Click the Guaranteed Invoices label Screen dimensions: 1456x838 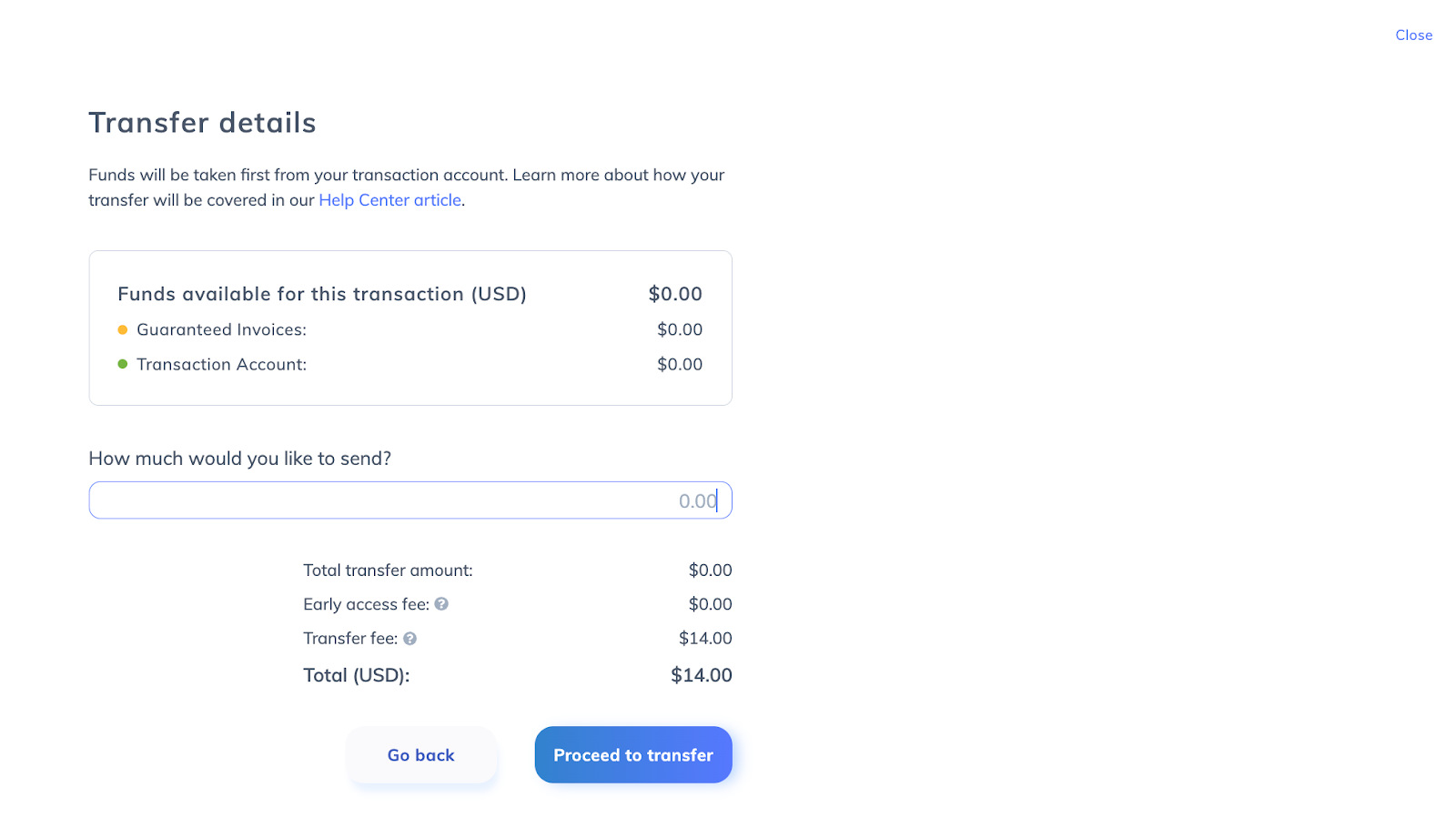[221, 329]
